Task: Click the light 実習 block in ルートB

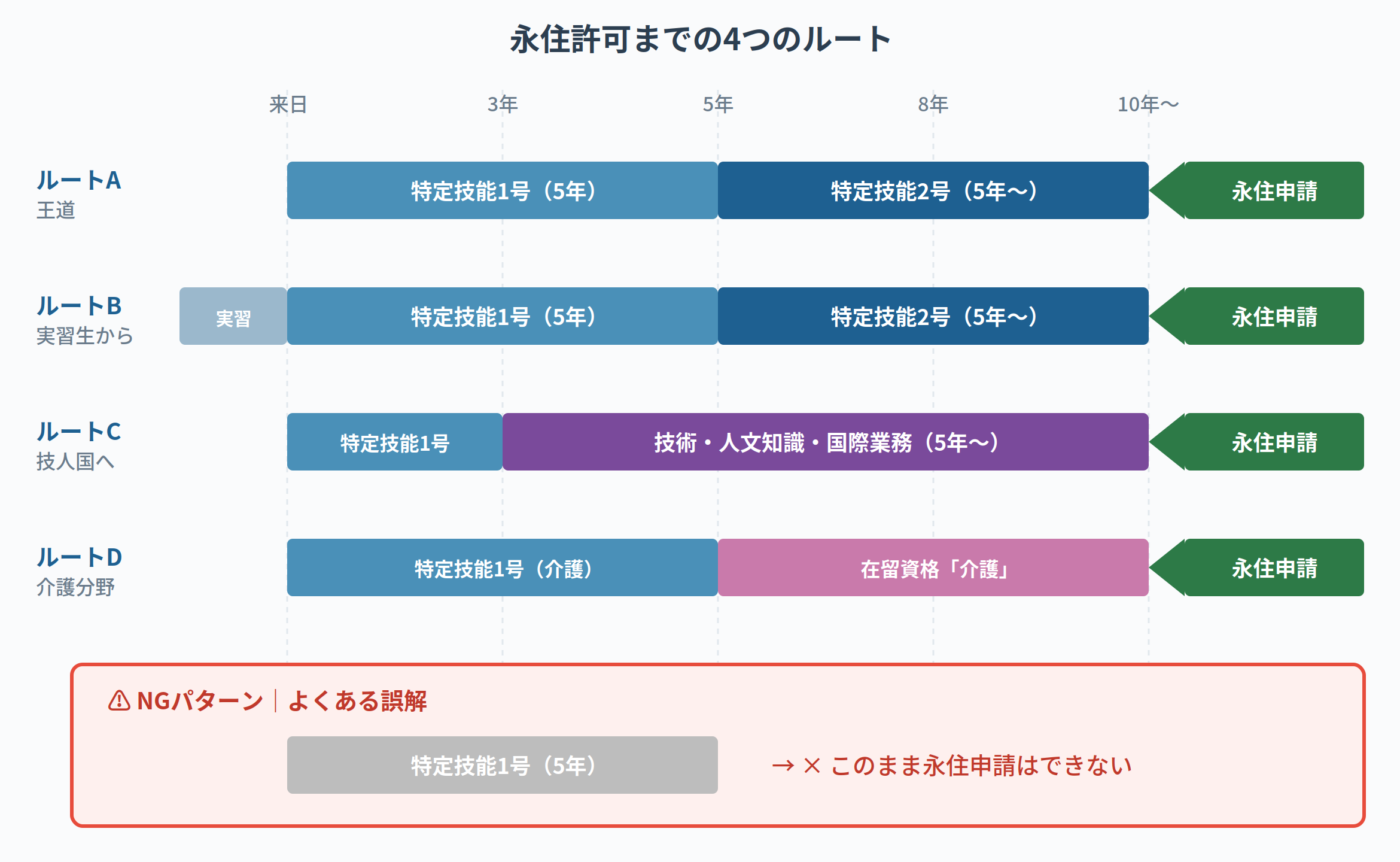Action: [233, 316]
